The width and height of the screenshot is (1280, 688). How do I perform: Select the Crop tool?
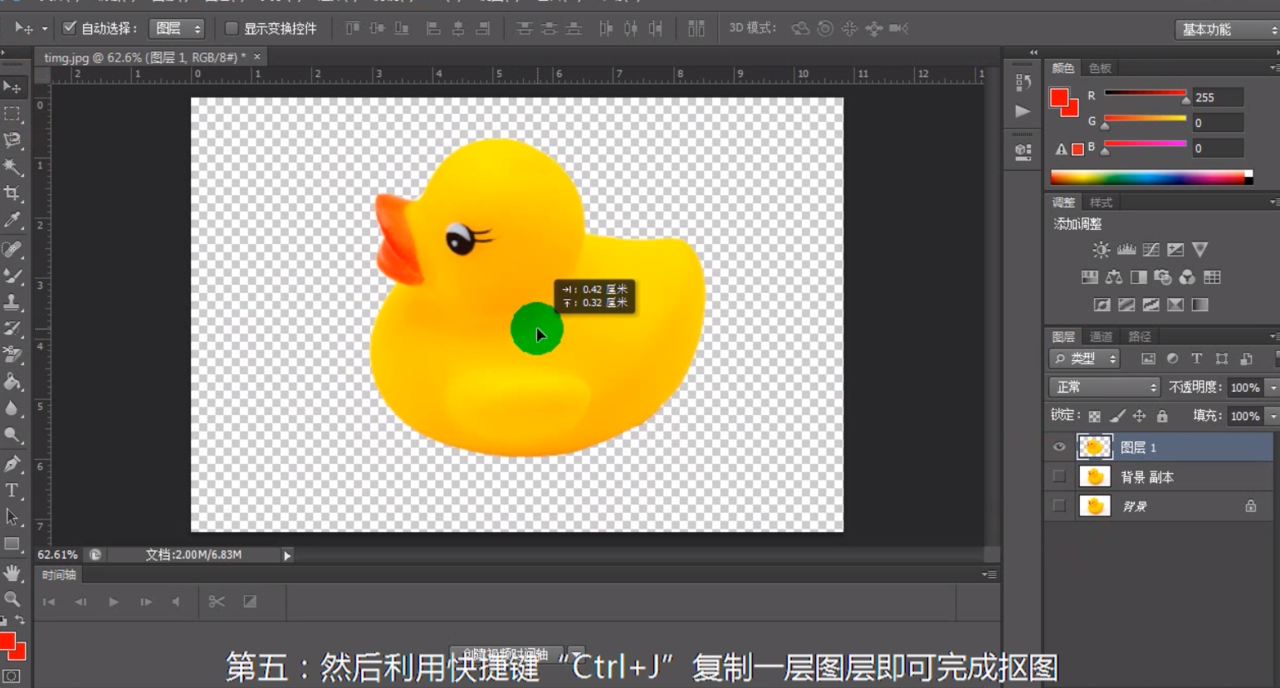12,193
